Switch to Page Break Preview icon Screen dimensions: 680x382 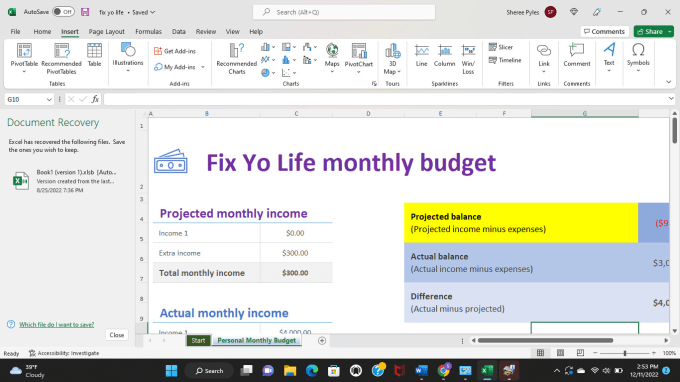[580, 353]
